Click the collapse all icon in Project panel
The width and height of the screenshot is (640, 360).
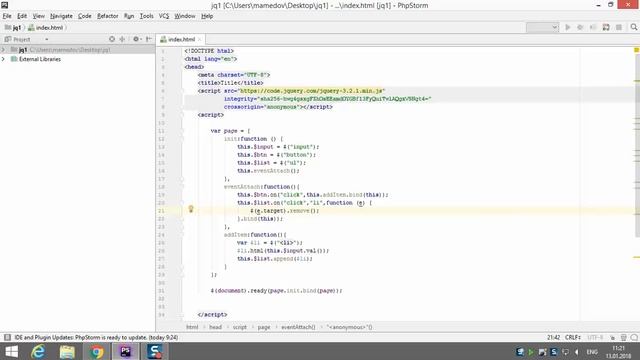(122, 39)
